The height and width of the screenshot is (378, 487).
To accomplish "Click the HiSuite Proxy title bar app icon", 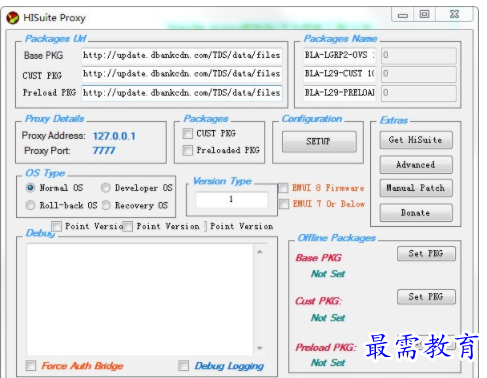I will point(13,18).
